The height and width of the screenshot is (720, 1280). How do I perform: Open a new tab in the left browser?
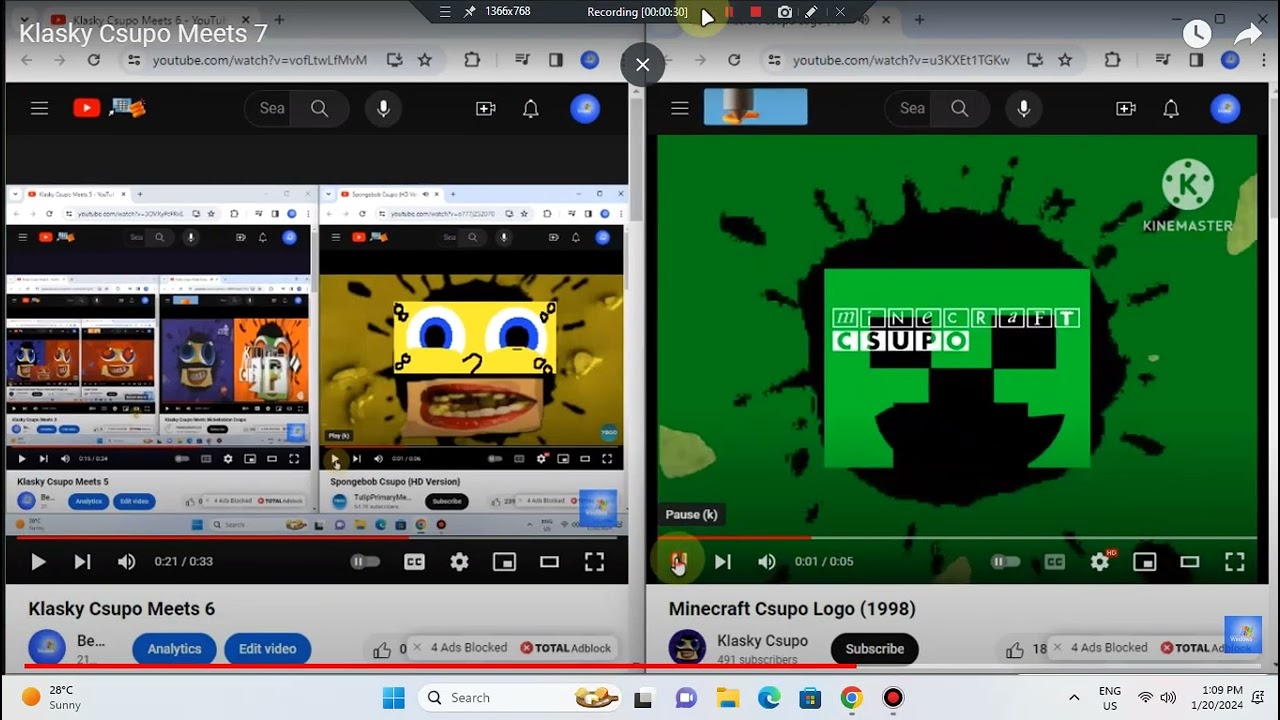tap(279, 19)
